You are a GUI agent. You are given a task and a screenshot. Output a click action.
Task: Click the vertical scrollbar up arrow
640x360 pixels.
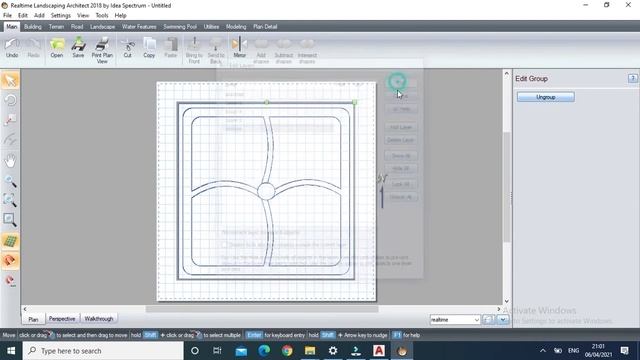(x=507, y=74)
